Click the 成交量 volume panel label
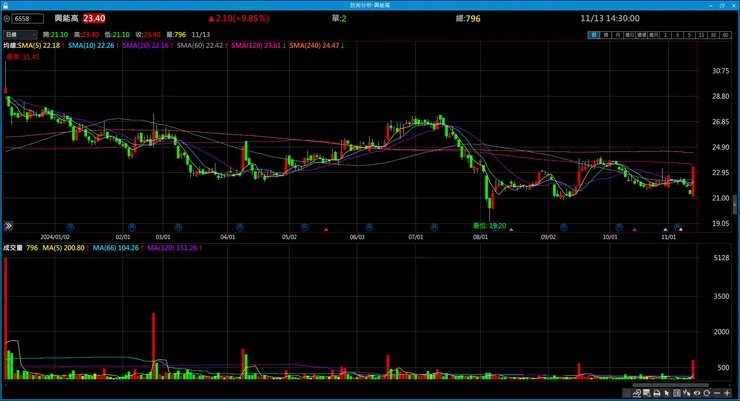740x401 pixels. [x=13, y=248]
